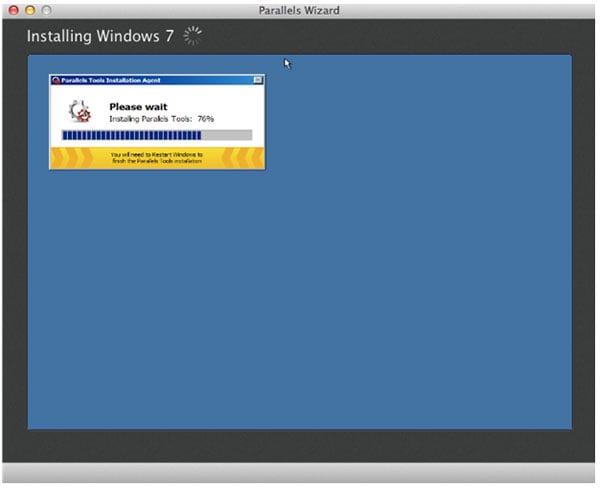Click the Please wait text
Image resolution: width=600 pixels, height=494 pixels.
coord(139,107)
